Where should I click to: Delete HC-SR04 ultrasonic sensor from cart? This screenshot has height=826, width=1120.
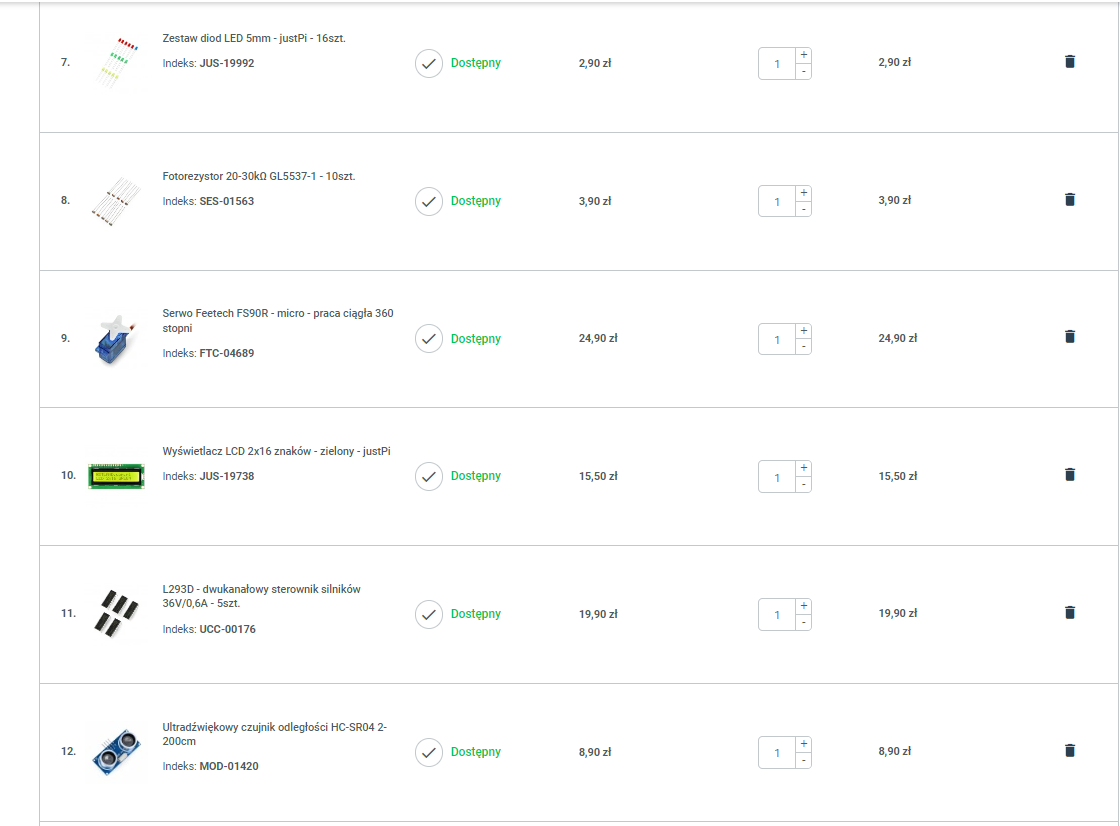1069,750
